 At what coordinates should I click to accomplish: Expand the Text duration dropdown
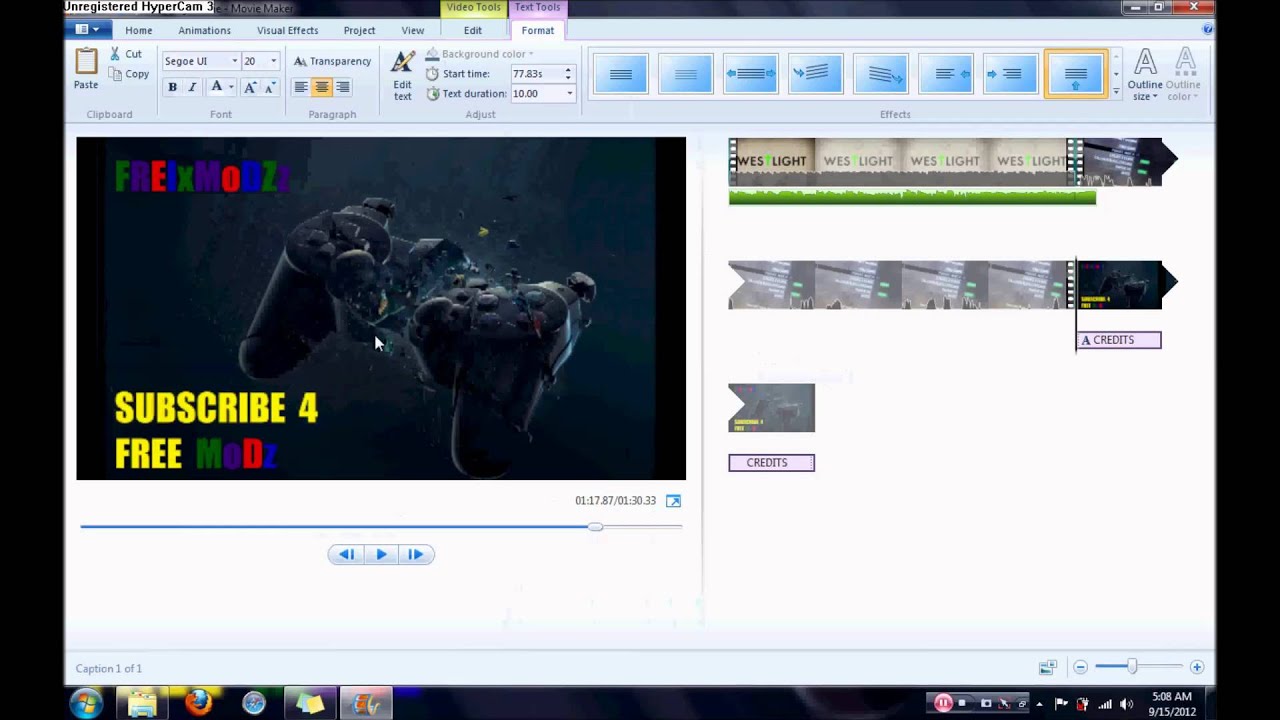(x=569, y=94)
